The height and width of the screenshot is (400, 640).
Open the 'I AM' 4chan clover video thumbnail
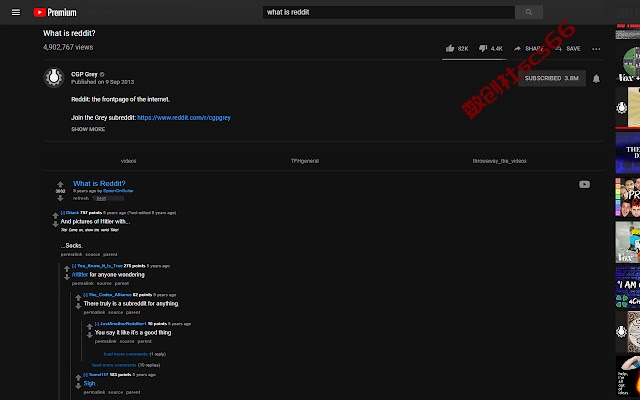(628, 287)
